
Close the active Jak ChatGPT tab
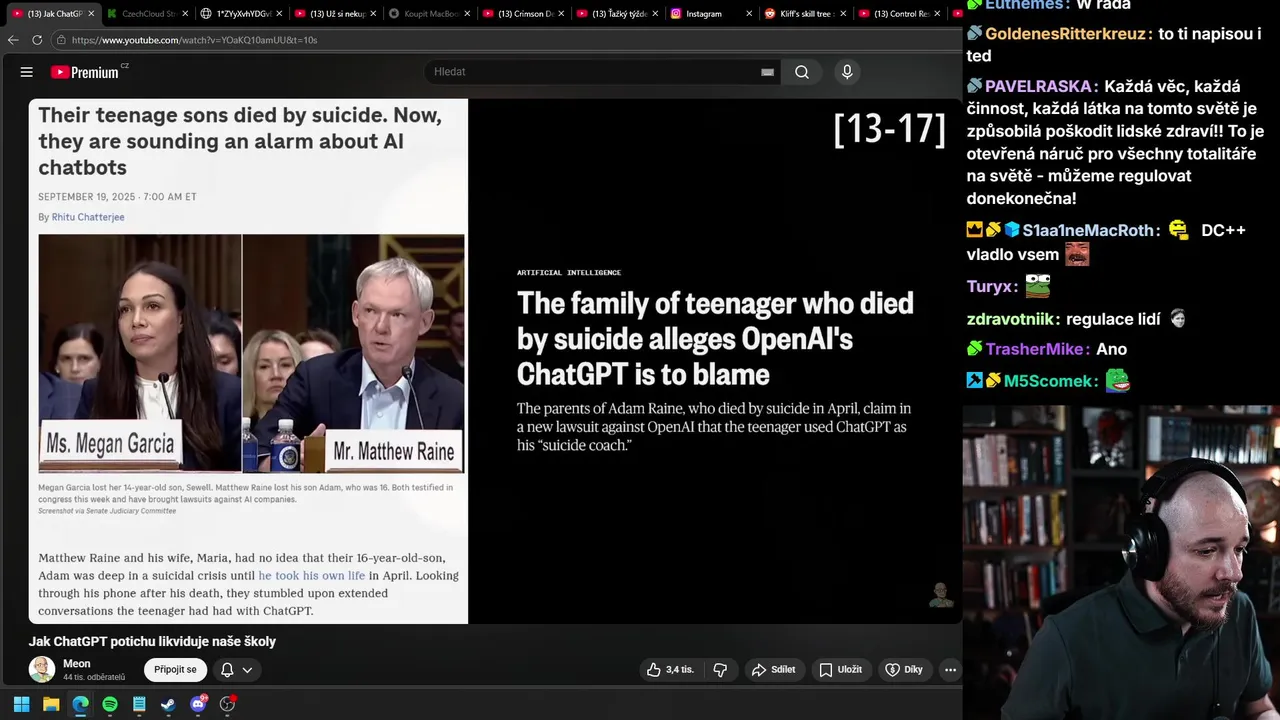(91, 14)
